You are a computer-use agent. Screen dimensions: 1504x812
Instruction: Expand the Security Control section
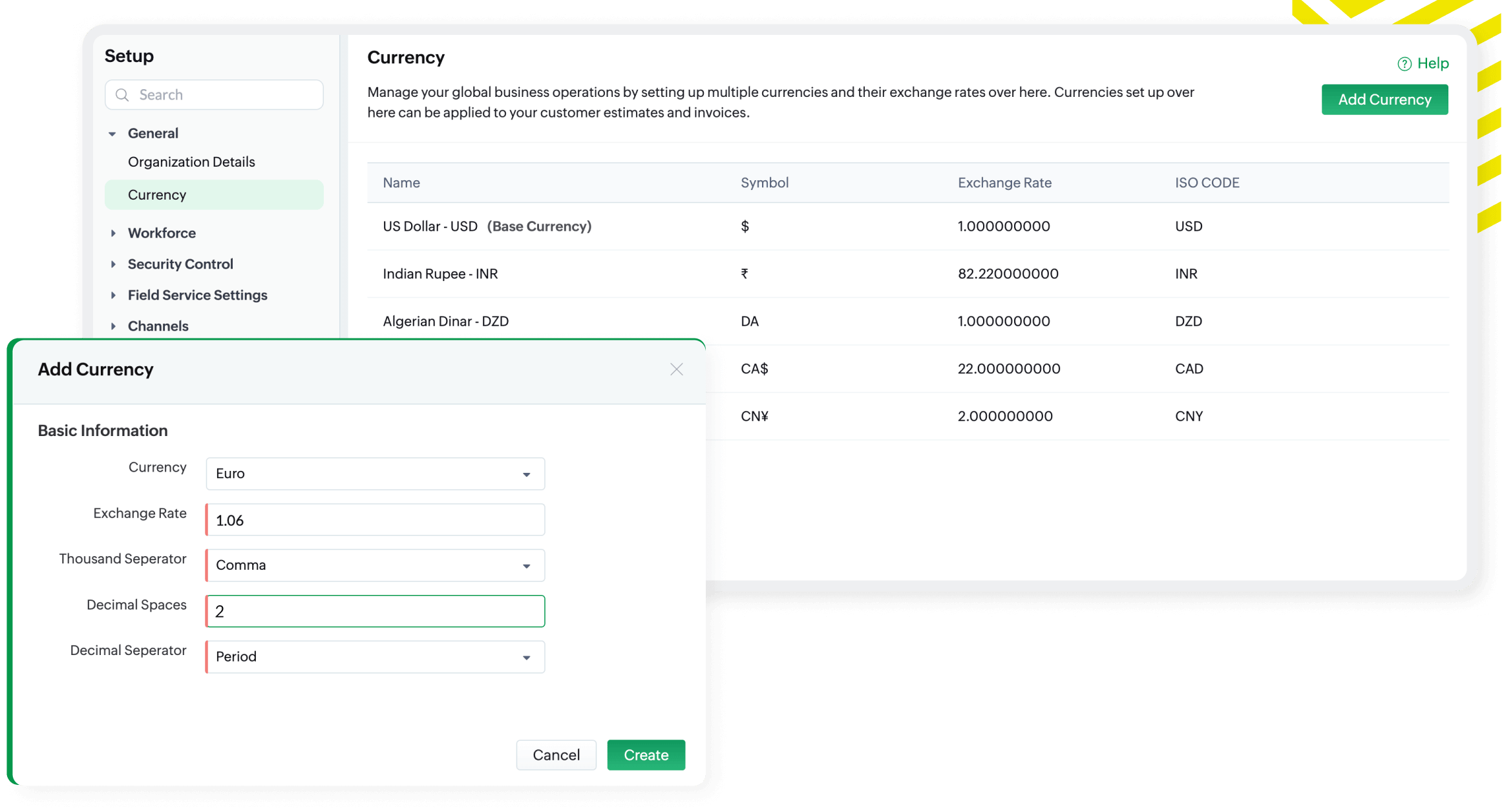click(113, 264)
